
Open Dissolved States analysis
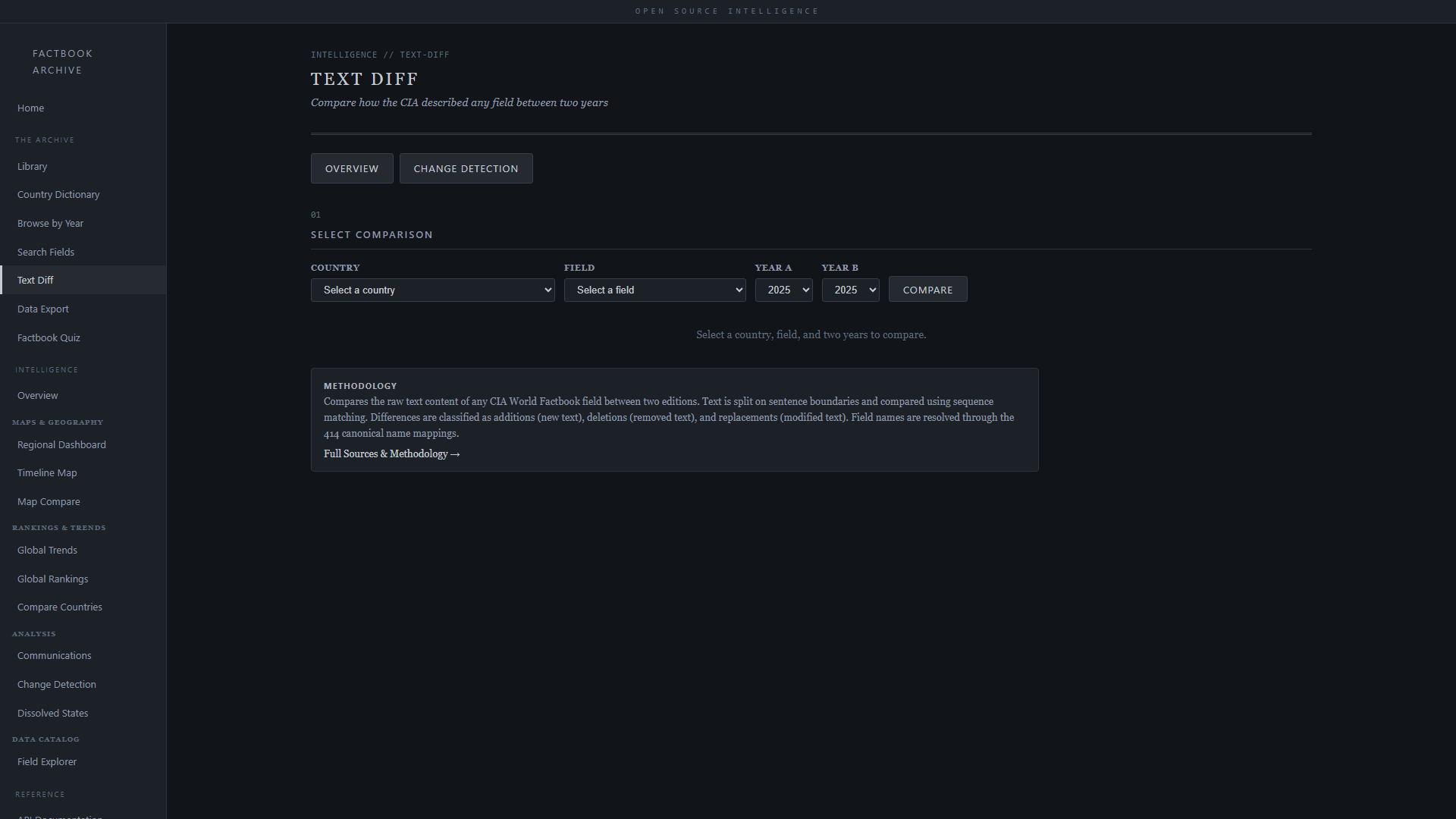(52, 714)
